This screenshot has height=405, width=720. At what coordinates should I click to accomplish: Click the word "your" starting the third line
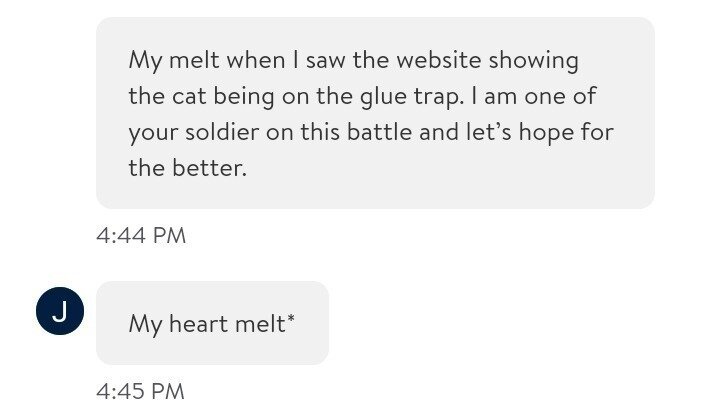pos(150,133)
